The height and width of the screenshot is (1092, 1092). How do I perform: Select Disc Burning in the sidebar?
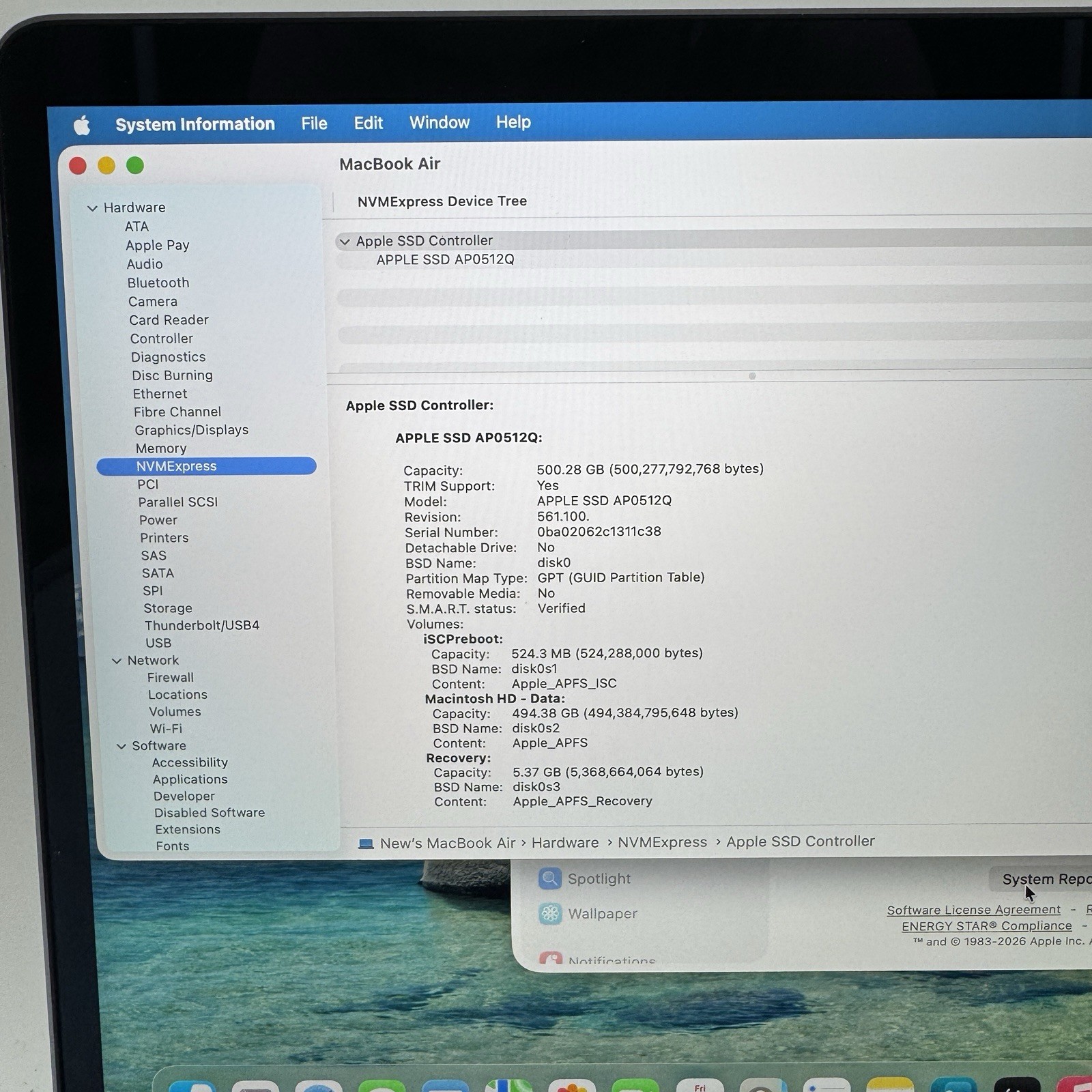[173, 375]
